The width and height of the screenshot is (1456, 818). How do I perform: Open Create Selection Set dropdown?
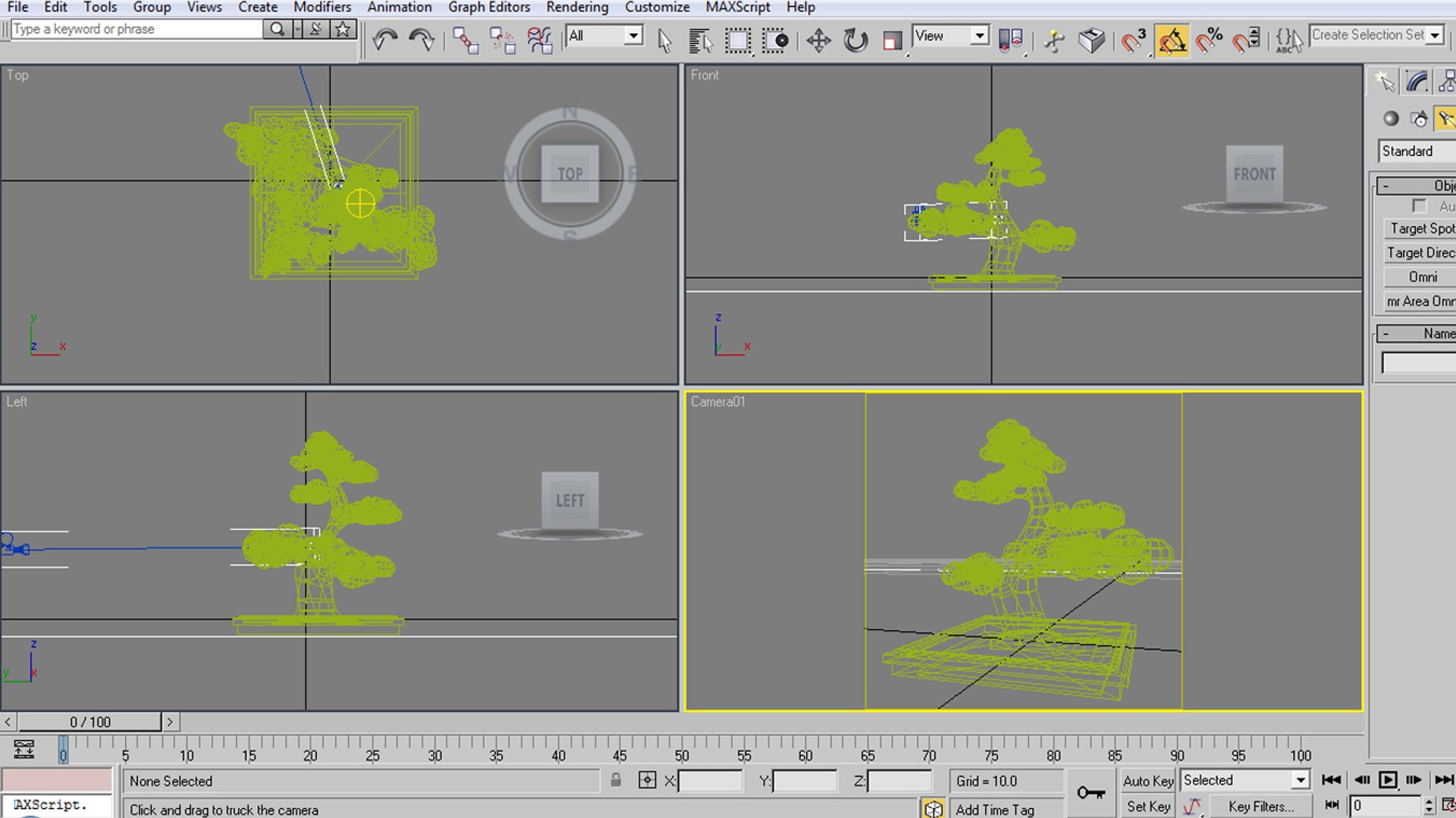1376,35
